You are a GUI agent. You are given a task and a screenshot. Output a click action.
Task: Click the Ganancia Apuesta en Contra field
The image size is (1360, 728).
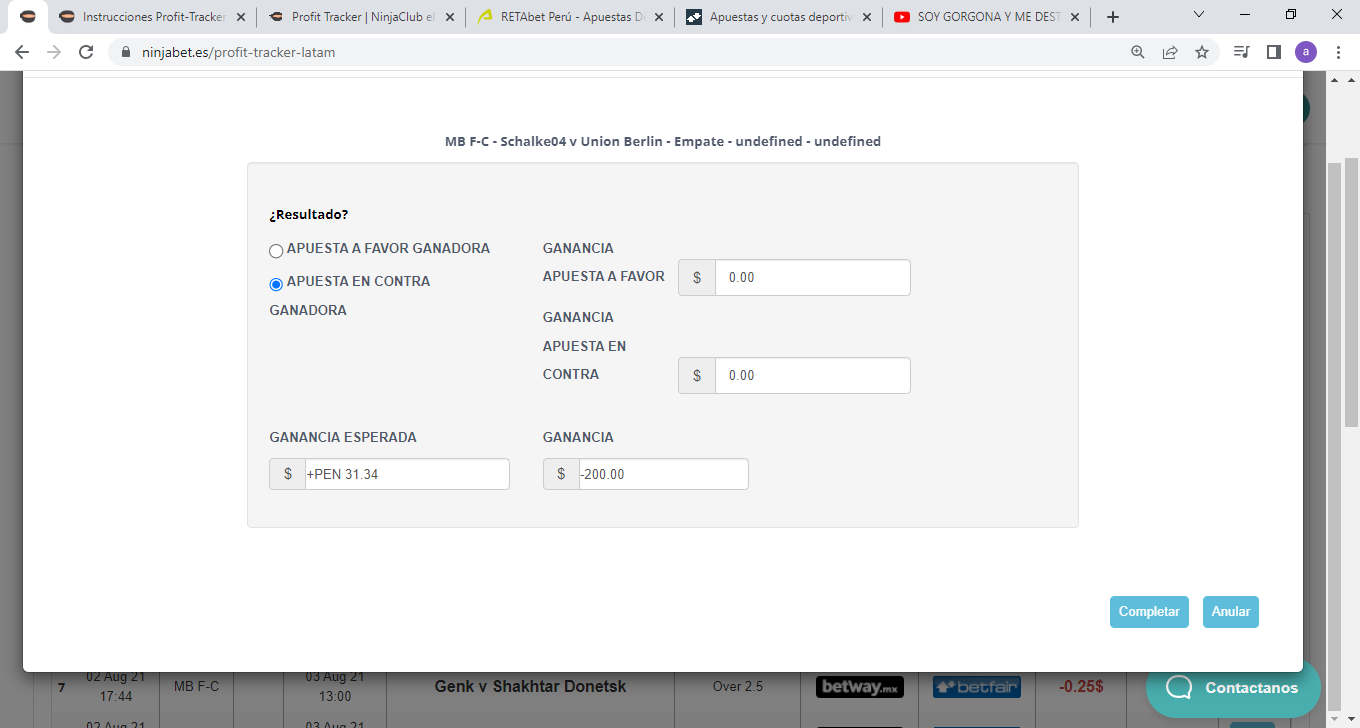click(x=812, y=375)
